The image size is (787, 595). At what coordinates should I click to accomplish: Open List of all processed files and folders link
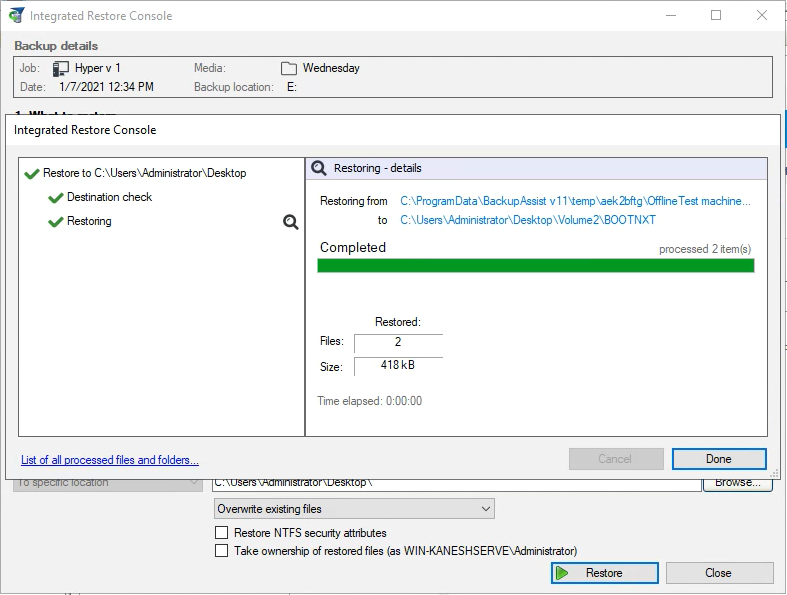tap(110, 460)
